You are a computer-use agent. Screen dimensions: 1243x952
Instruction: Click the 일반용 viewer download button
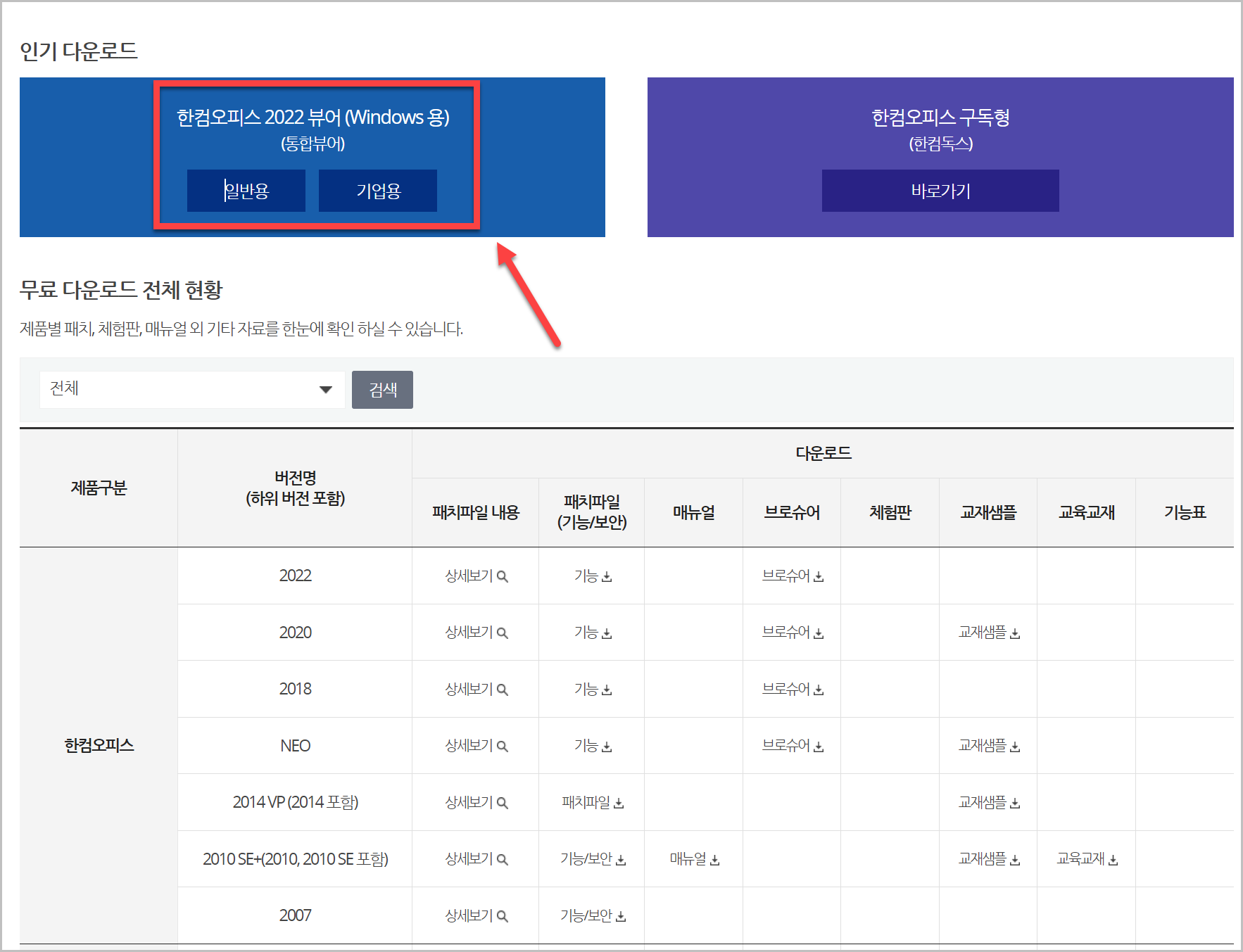pos(246,191)
